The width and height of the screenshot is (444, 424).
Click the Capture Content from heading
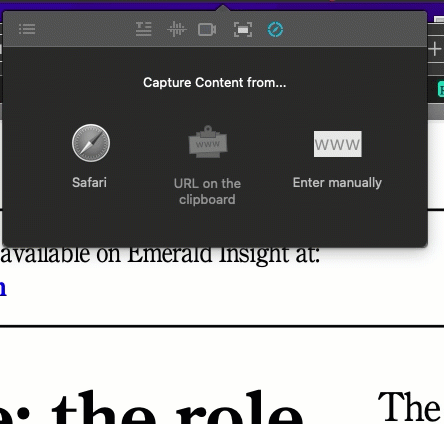215,83
